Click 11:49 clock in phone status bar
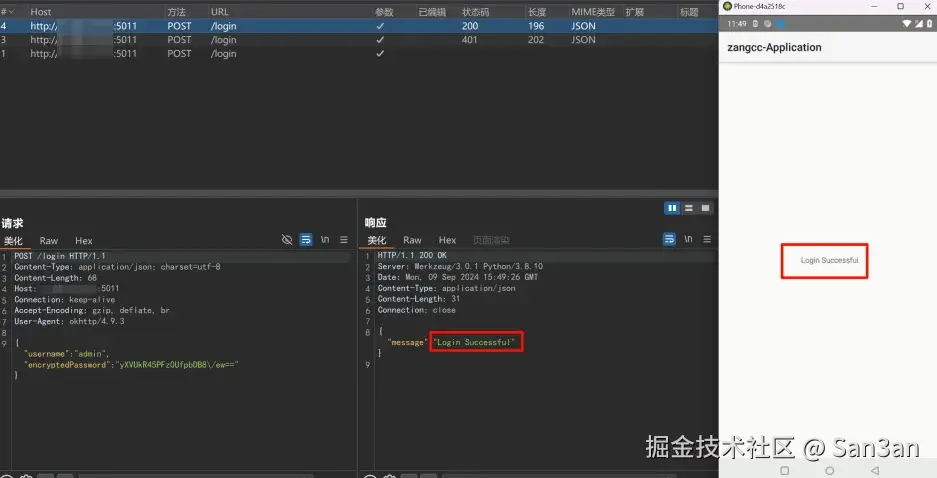The width and height of the screenshot is (937, 478). click(x=737, y=23)
